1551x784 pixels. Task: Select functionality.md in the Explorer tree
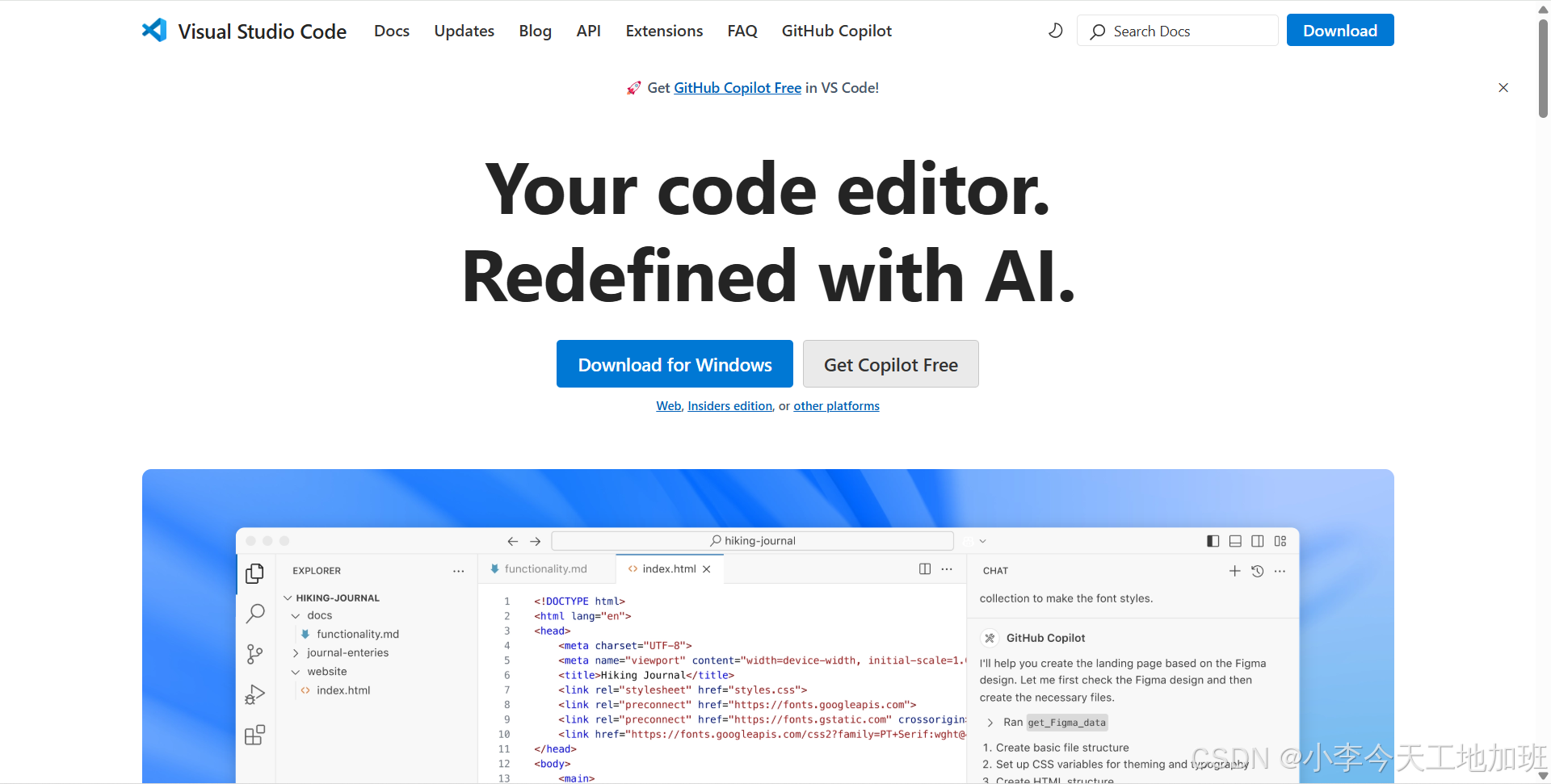click(358, 635)
